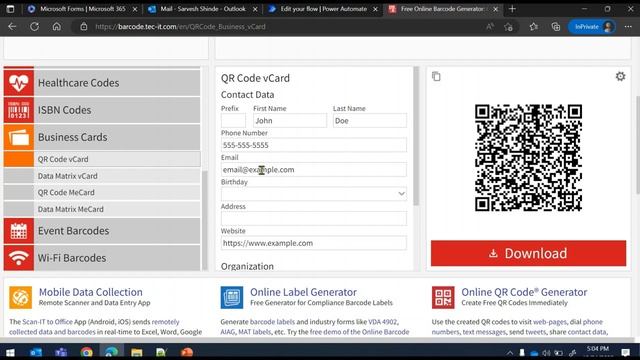Click the Wi-Fi Barcodes signal icon
Screen dimensions: 640x360
pyautogui.click(x=19, y=258)
